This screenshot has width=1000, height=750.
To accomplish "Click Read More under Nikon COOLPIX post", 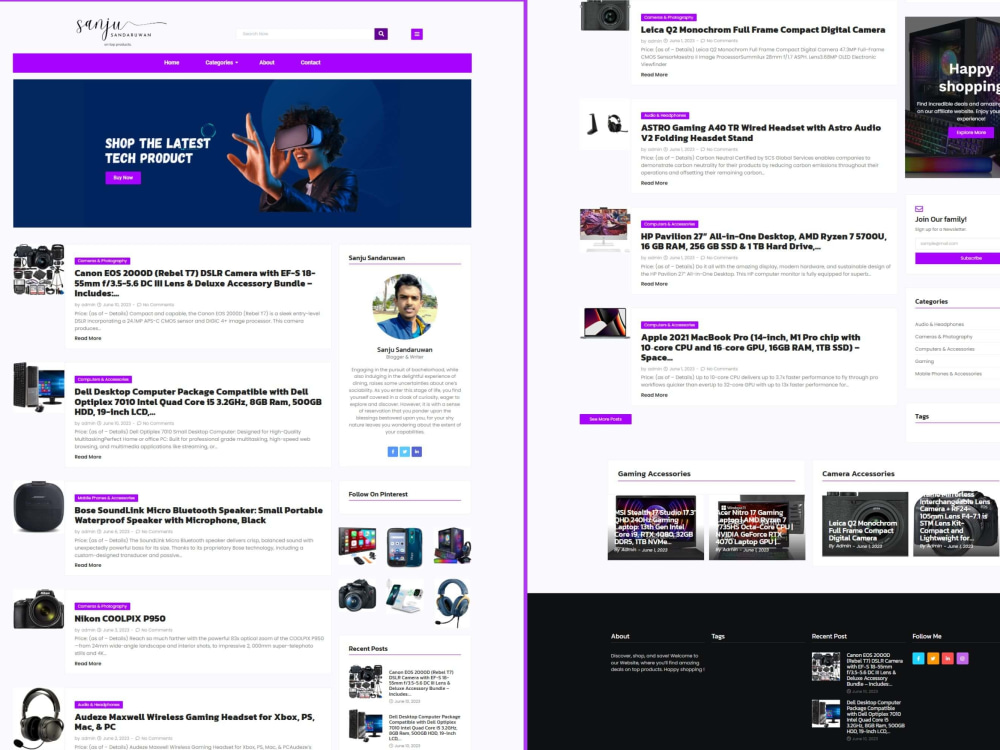I will coord(88,663).
